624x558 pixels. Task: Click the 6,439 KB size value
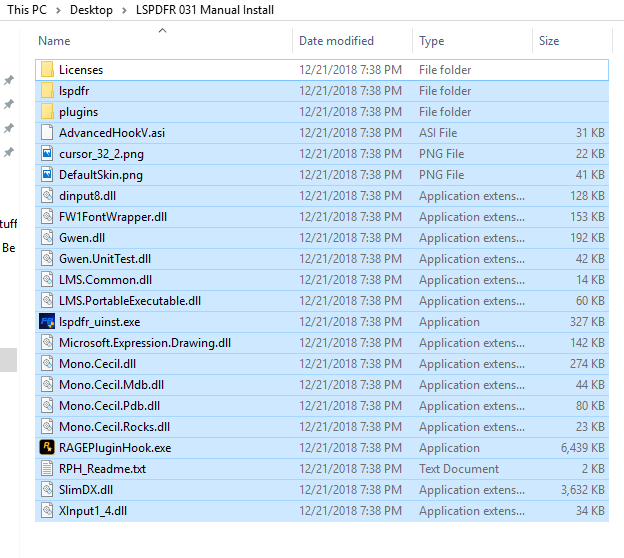click(583, 448)
